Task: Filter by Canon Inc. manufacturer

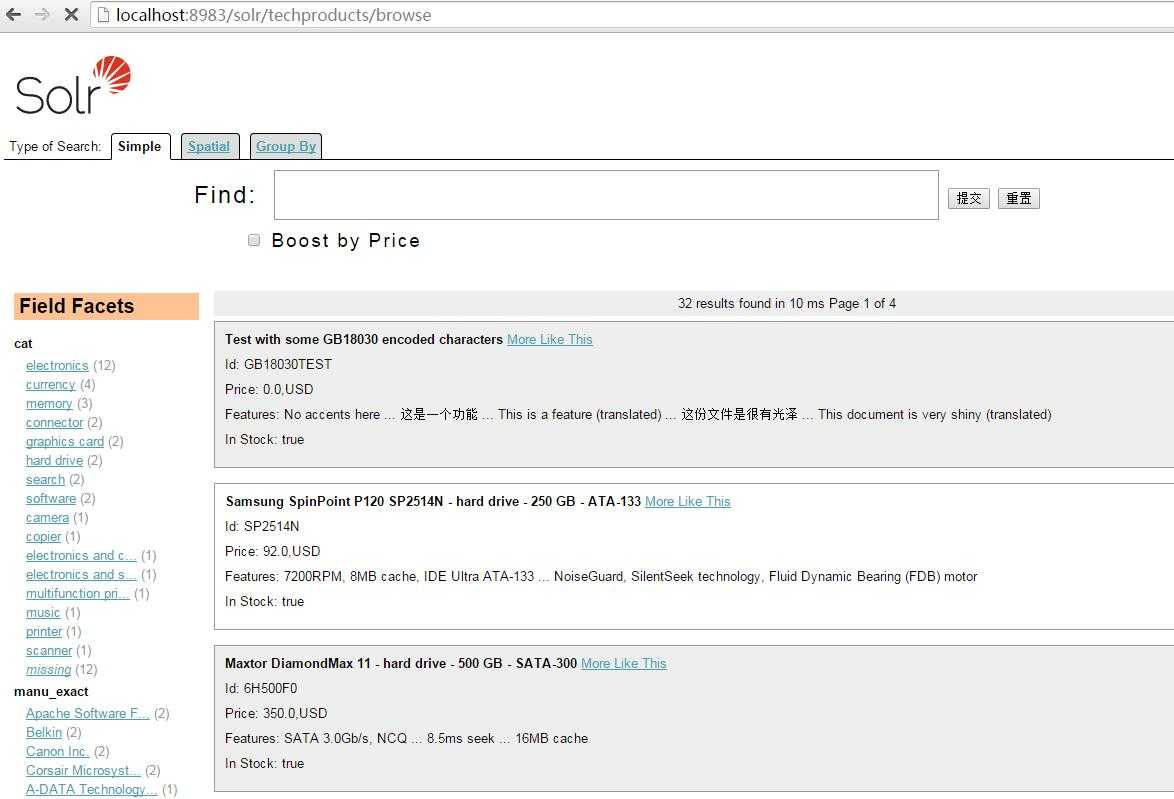Action: [58, 751]
